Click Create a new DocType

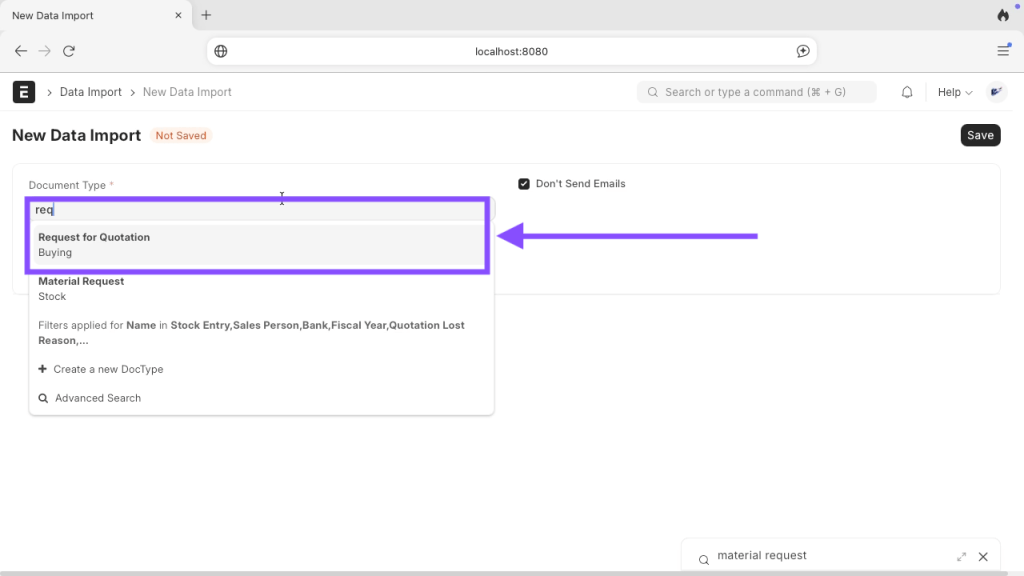tap(108, 369)
